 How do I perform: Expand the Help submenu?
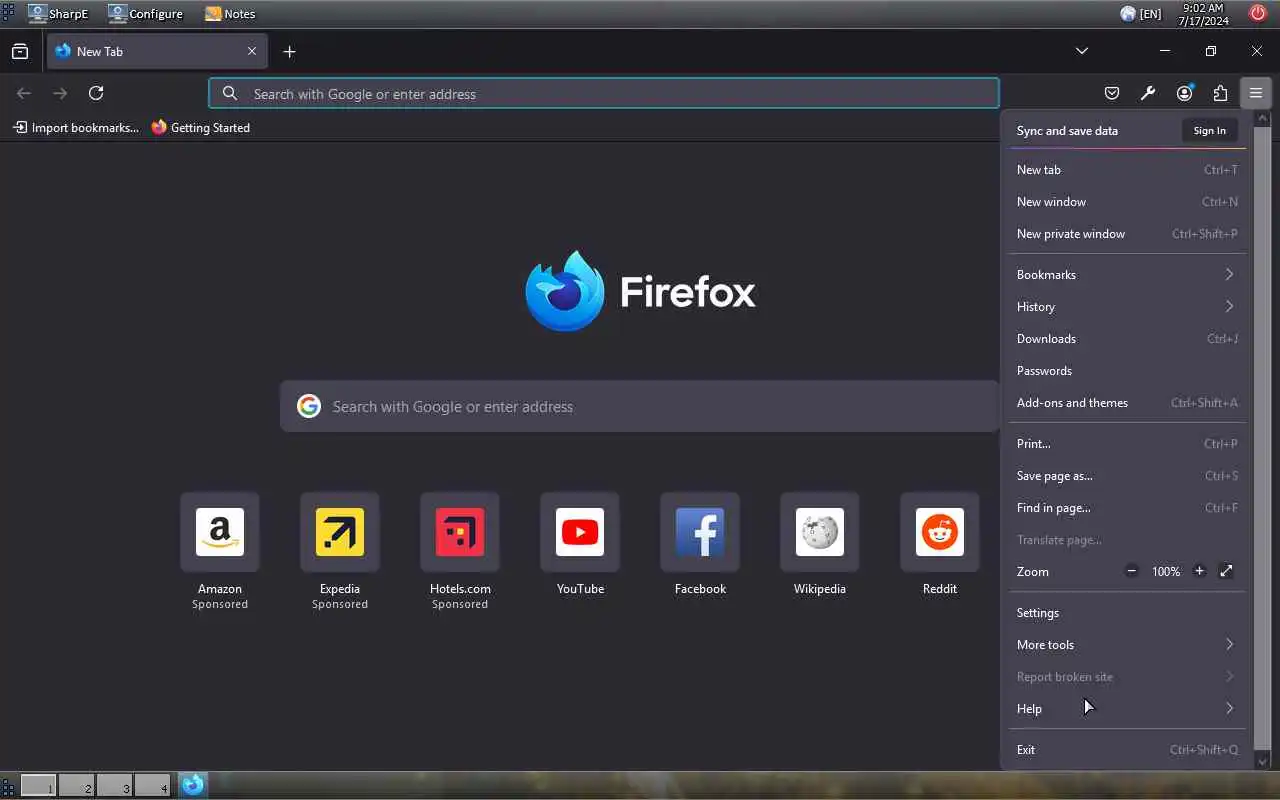coord(1125,708)
